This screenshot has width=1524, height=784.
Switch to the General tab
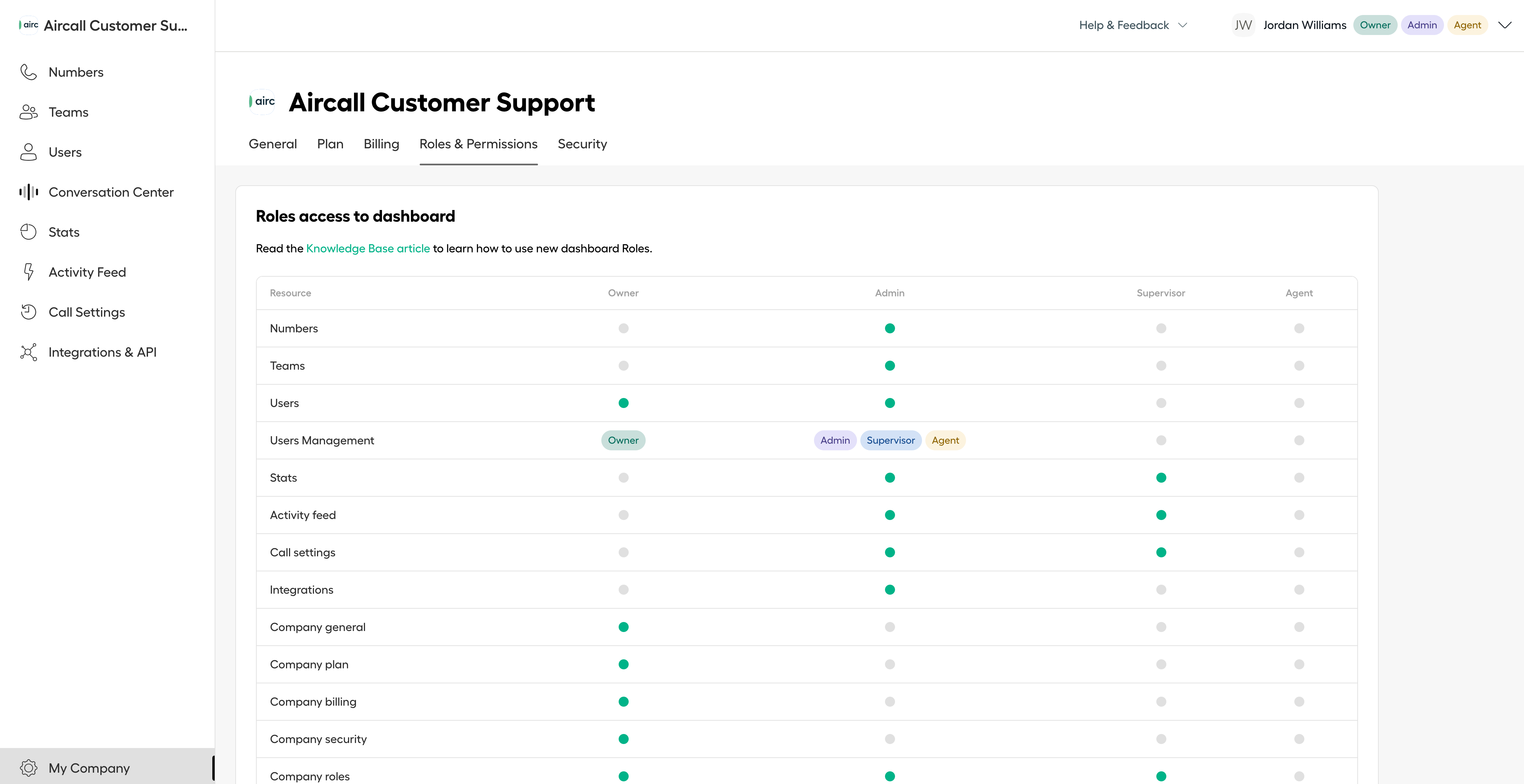point(273,144)
